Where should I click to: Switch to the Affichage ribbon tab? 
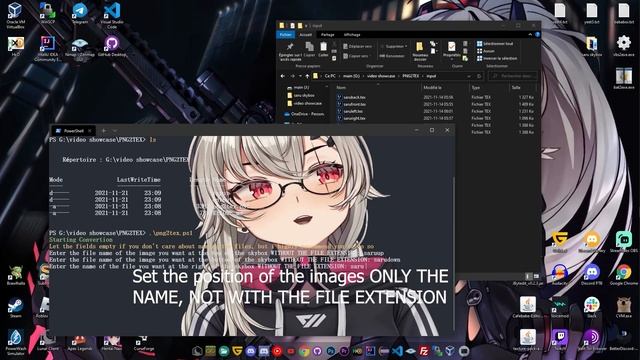click(352, 35)
